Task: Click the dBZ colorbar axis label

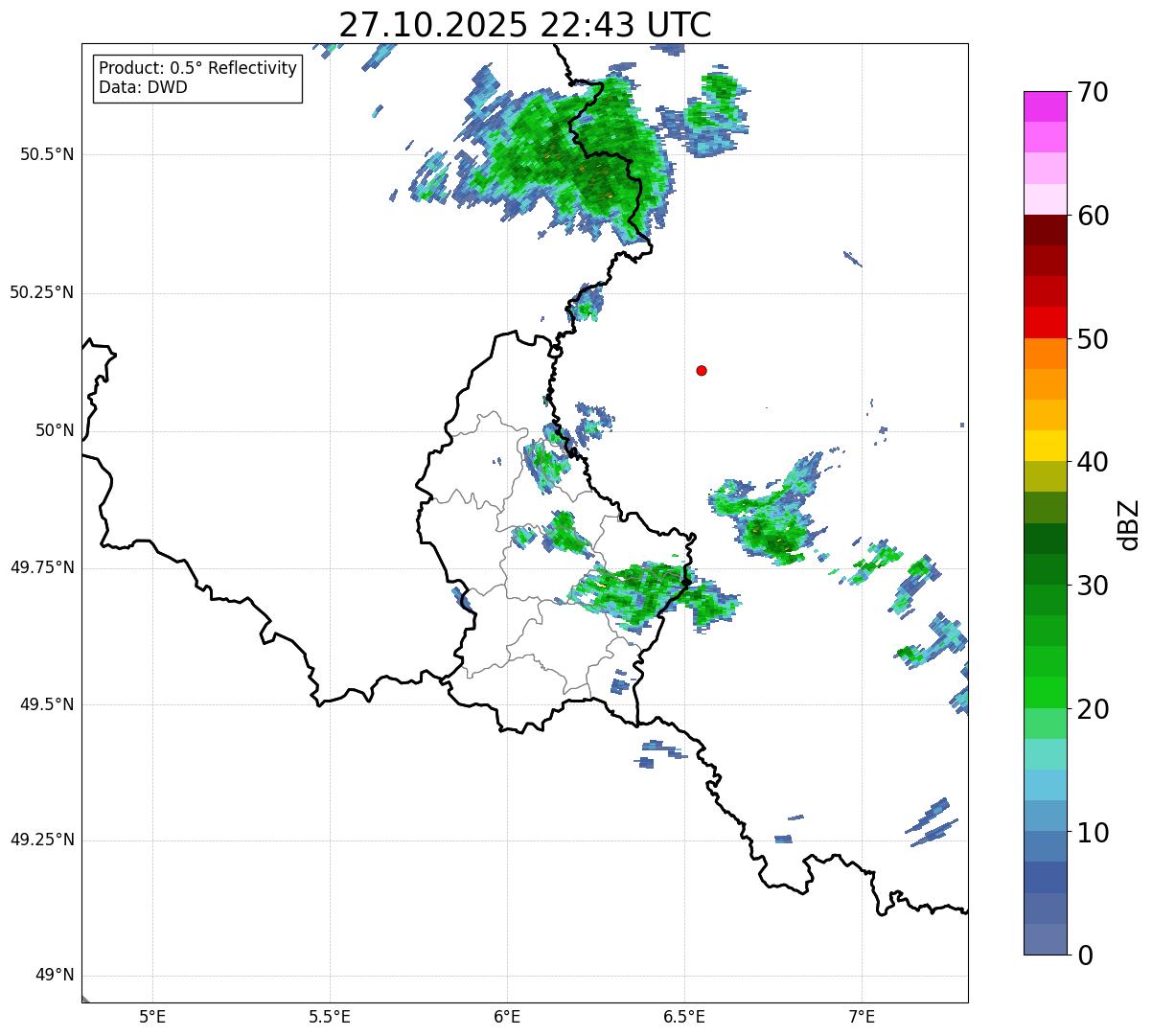Action: coord(1129,524)
